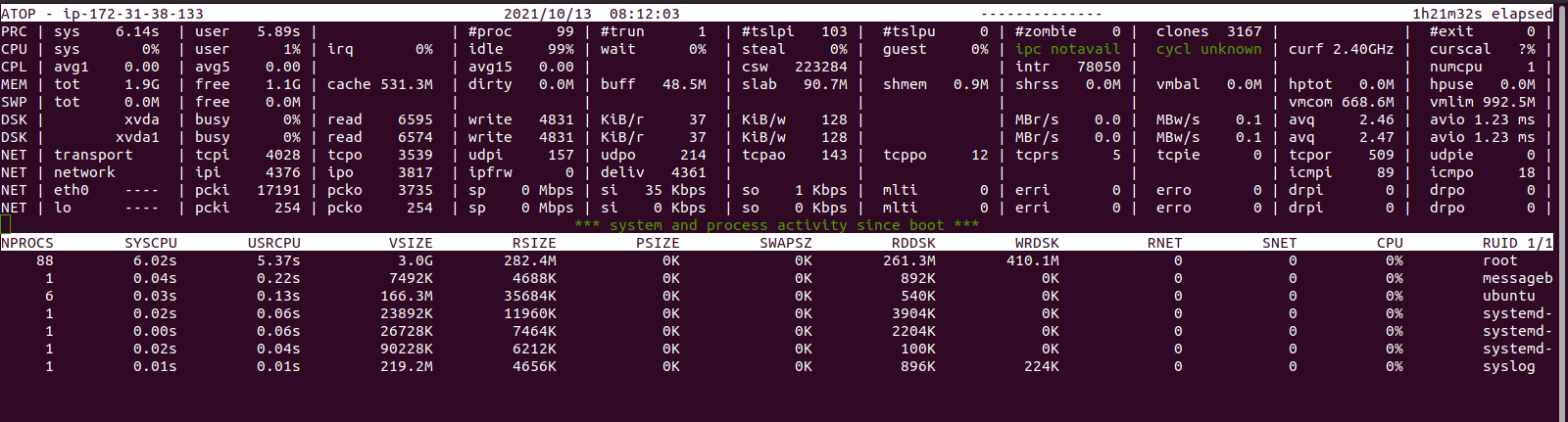
Task: Click the deliv 4361 entry
Action: (654, 172)
